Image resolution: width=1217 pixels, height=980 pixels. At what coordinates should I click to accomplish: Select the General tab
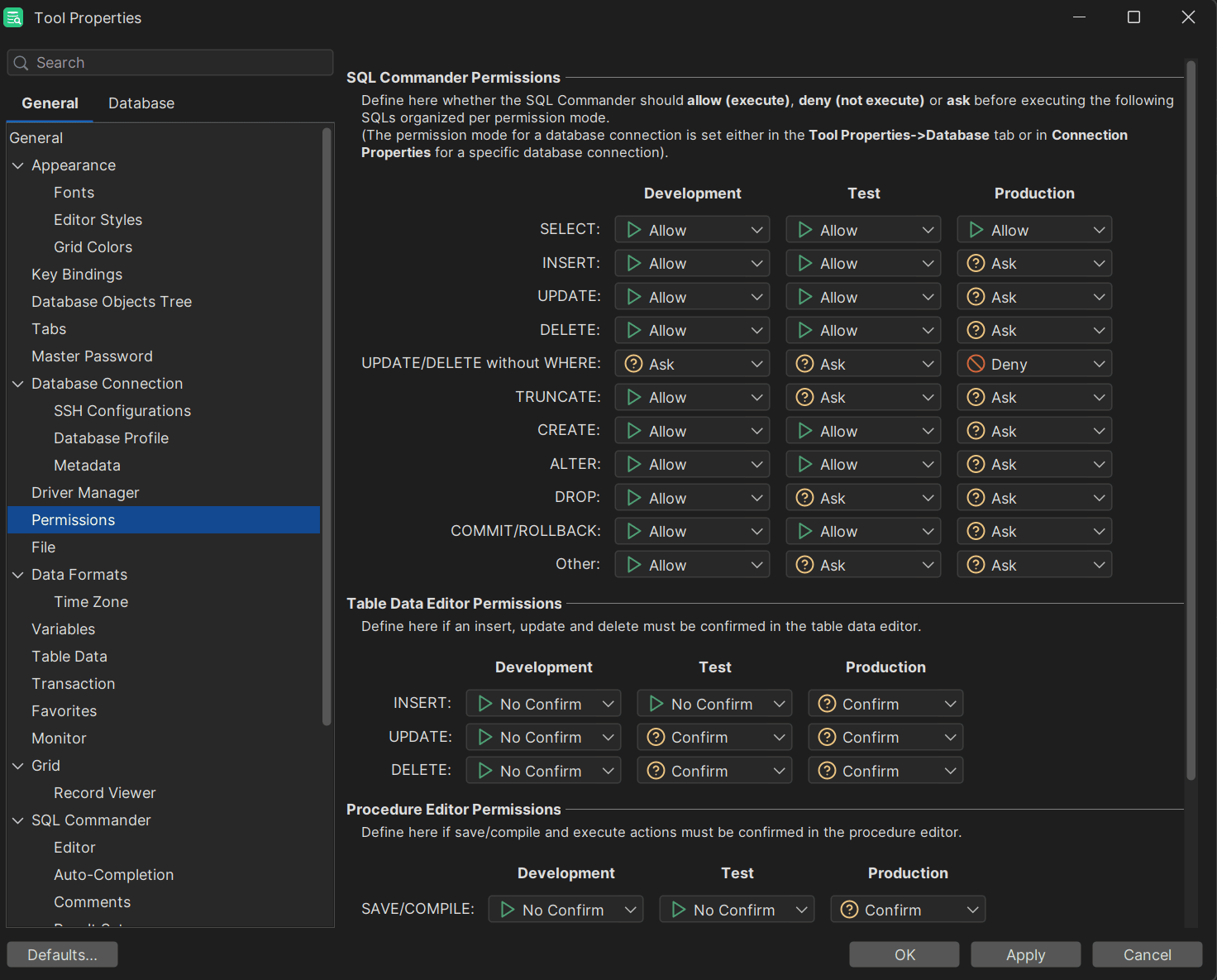pos(50,103)
